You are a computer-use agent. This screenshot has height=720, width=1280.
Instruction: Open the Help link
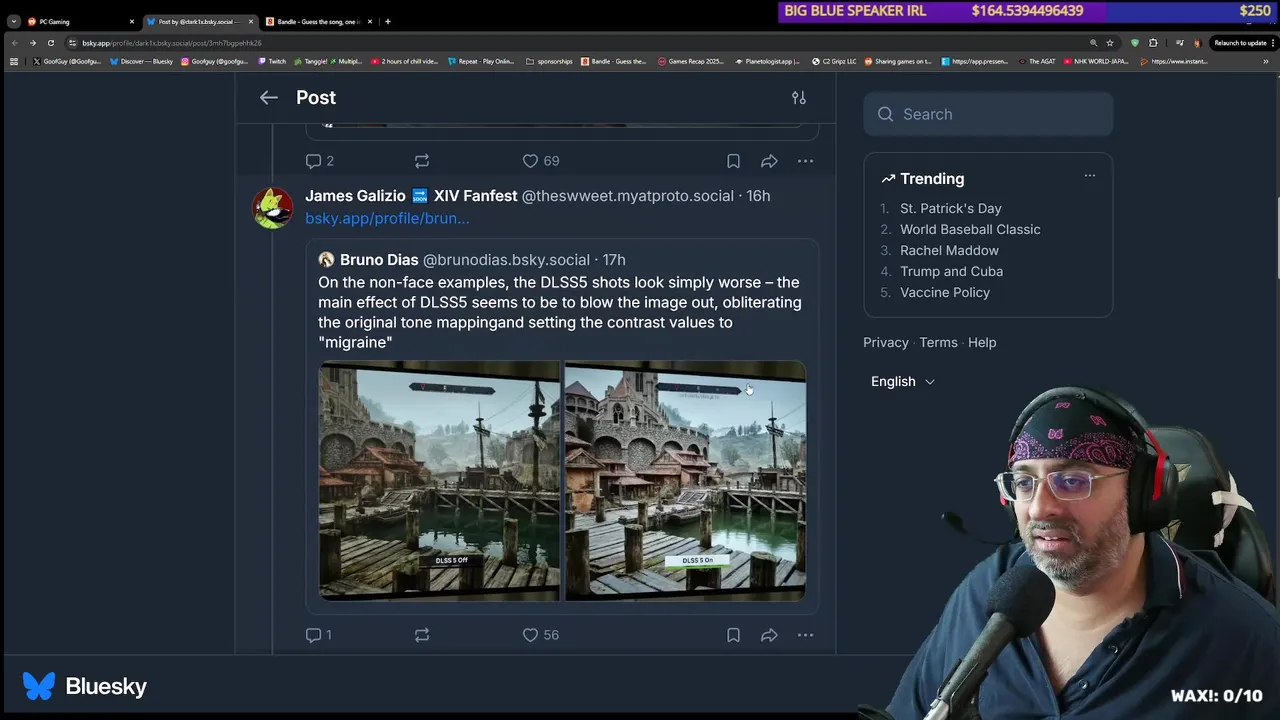(982, 342)
